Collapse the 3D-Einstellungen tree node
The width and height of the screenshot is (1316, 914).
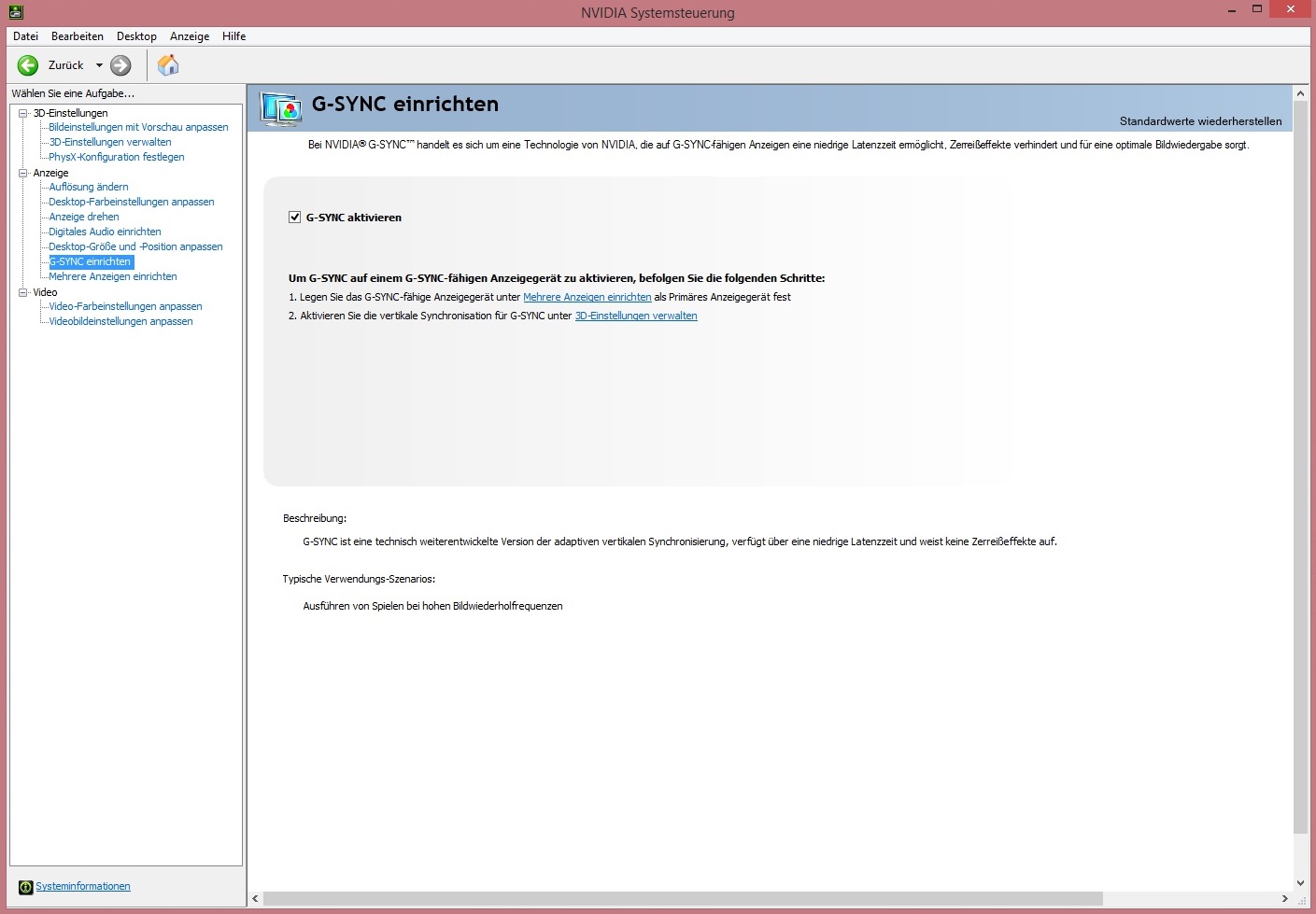[x=23, y=113]
